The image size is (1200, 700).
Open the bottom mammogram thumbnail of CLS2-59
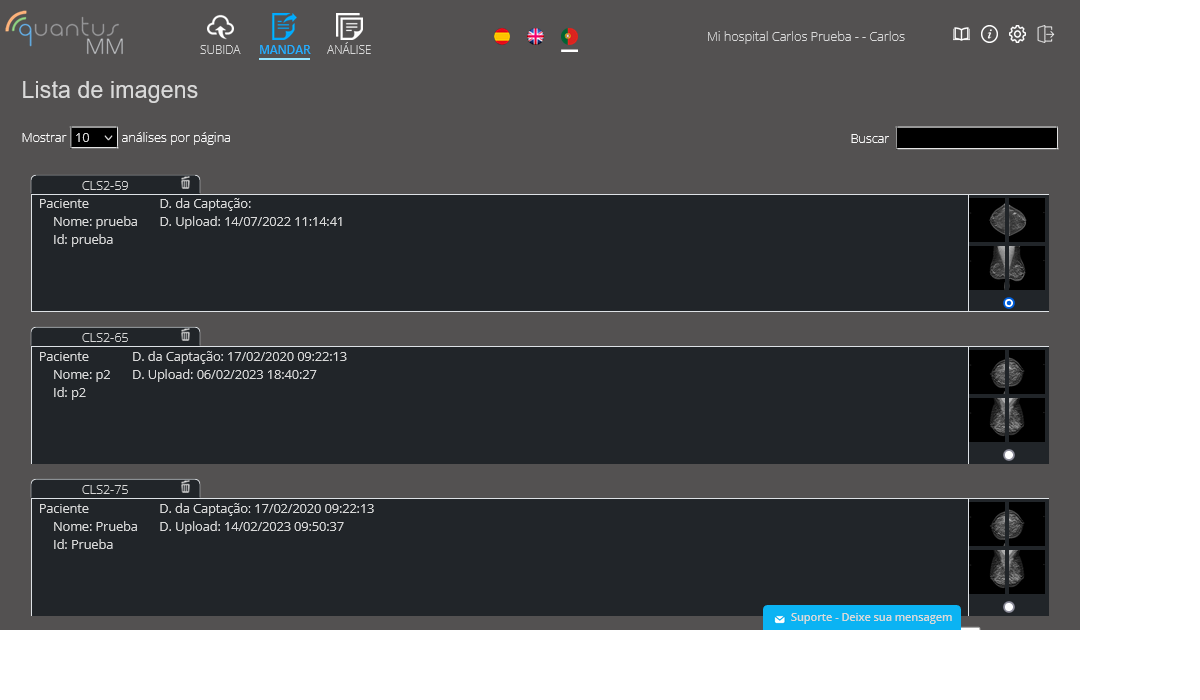point(1007,268)
